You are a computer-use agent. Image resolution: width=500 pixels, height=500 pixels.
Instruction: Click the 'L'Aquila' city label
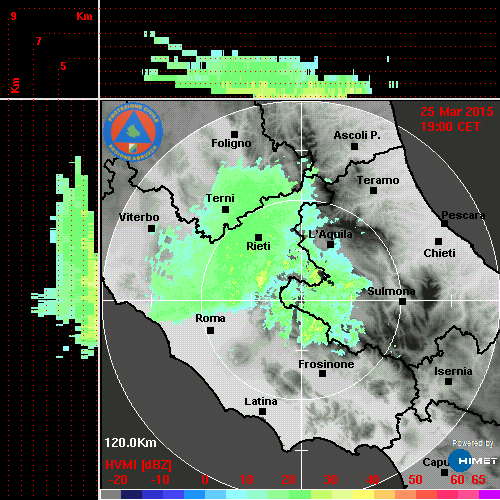tap(330, 234)
